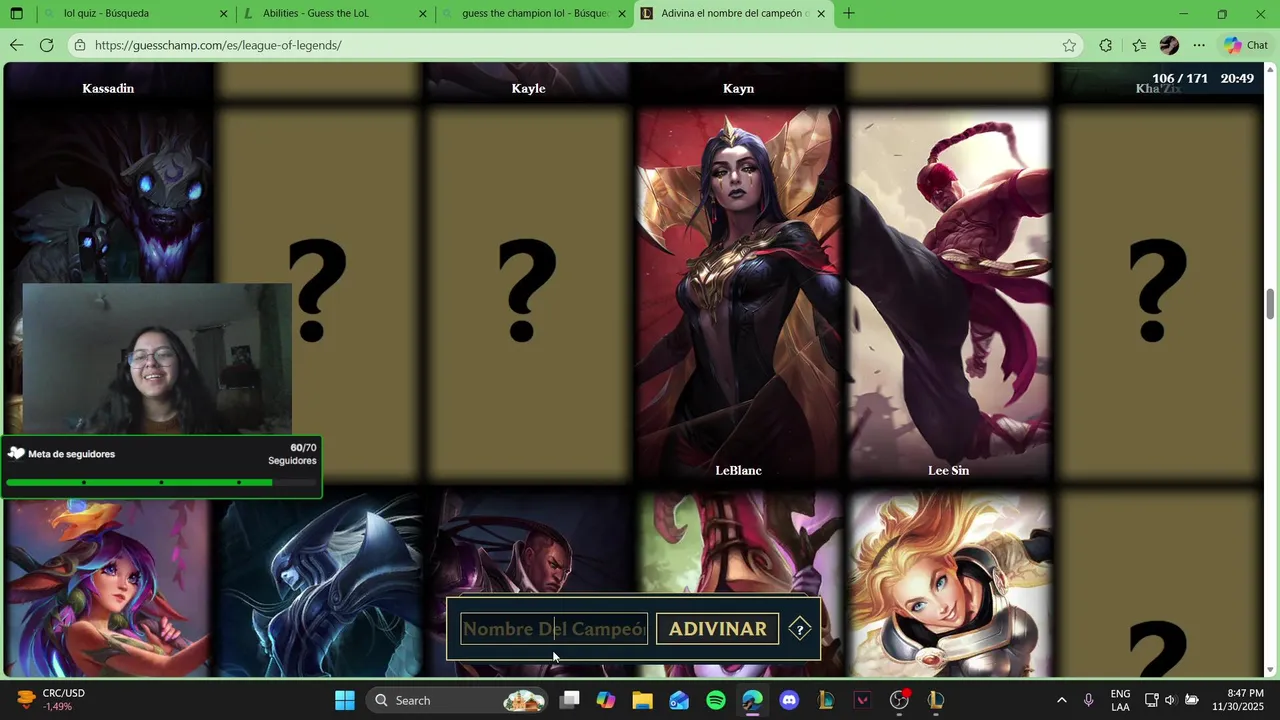Click the 20:49 countdown timer
1280x720 pixels.
click(x=1237, y=78)
